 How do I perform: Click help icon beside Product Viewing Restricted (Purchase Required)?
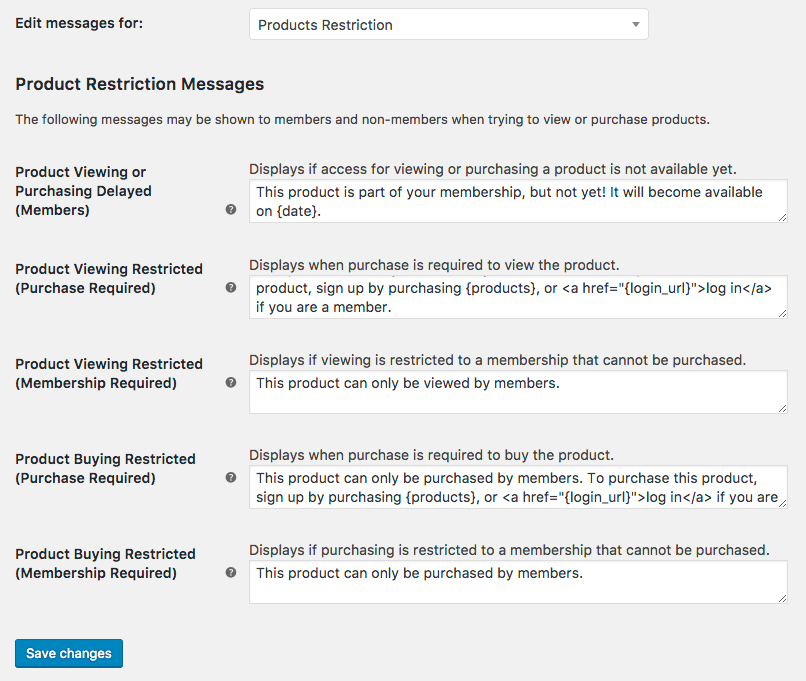231,287
